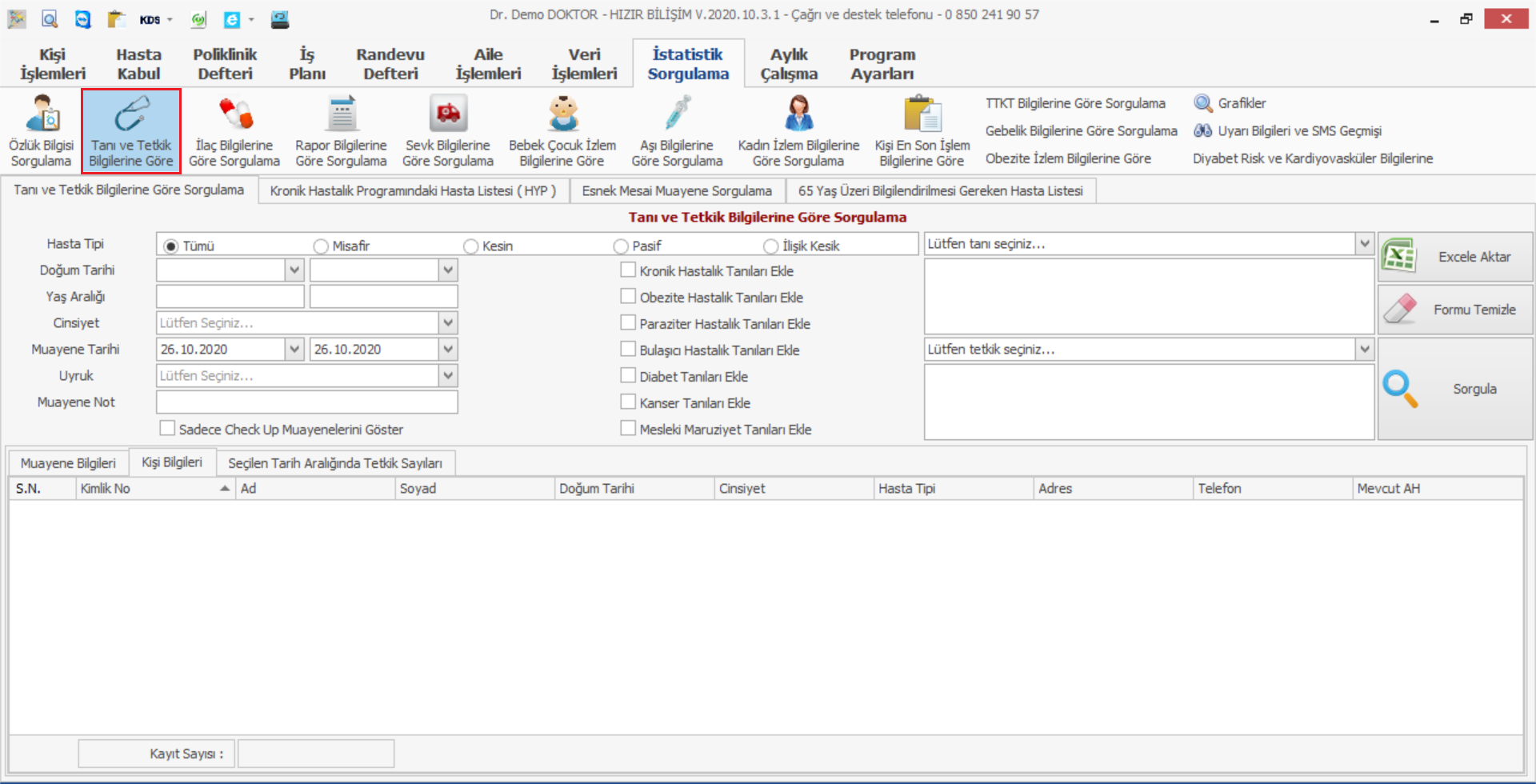1536x784 pixels.
Task: Click the Muayene Not input field
Action: 307,402
